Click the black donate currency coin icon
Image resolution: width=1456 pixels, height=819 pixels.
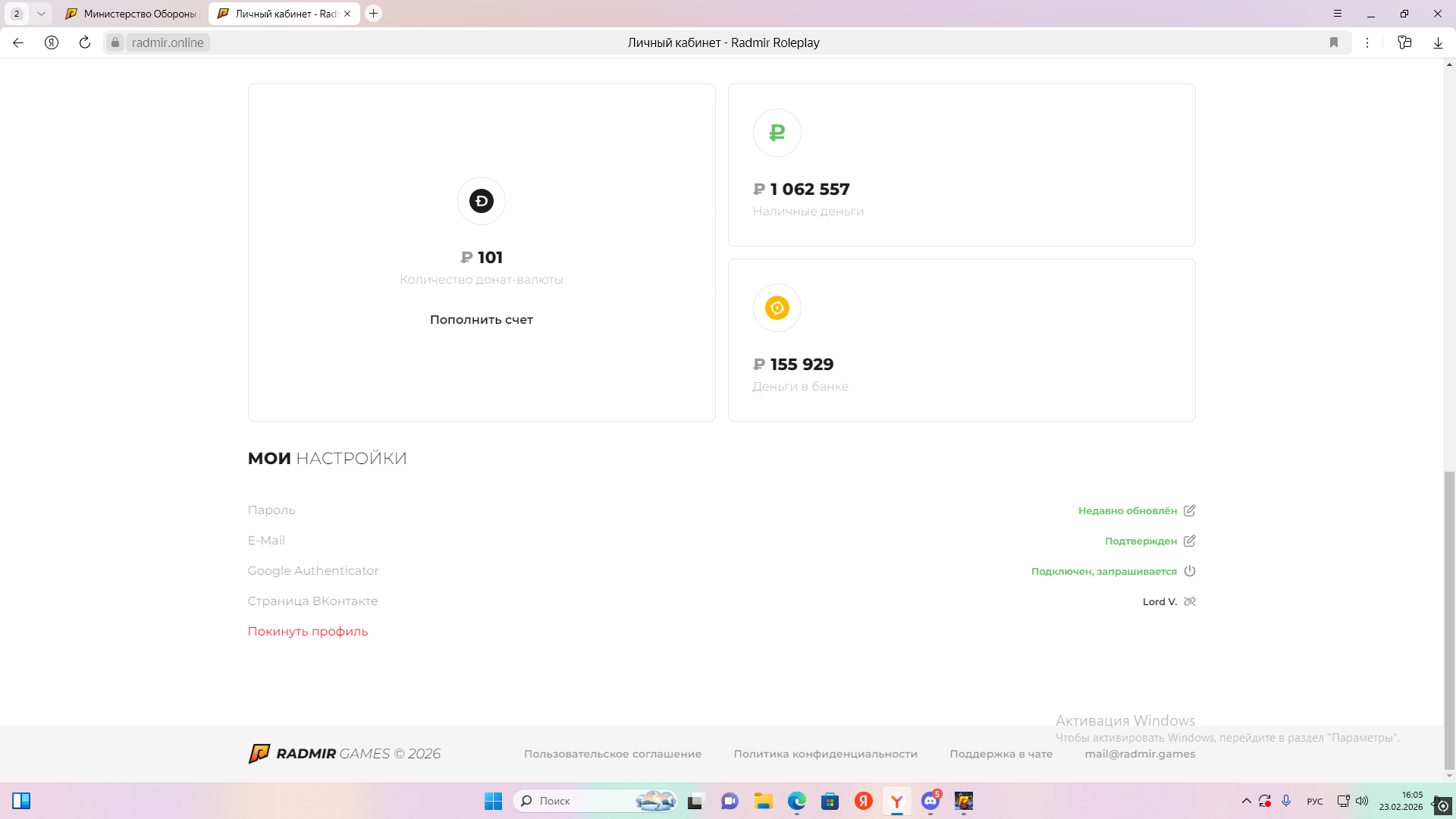[481, 201]
